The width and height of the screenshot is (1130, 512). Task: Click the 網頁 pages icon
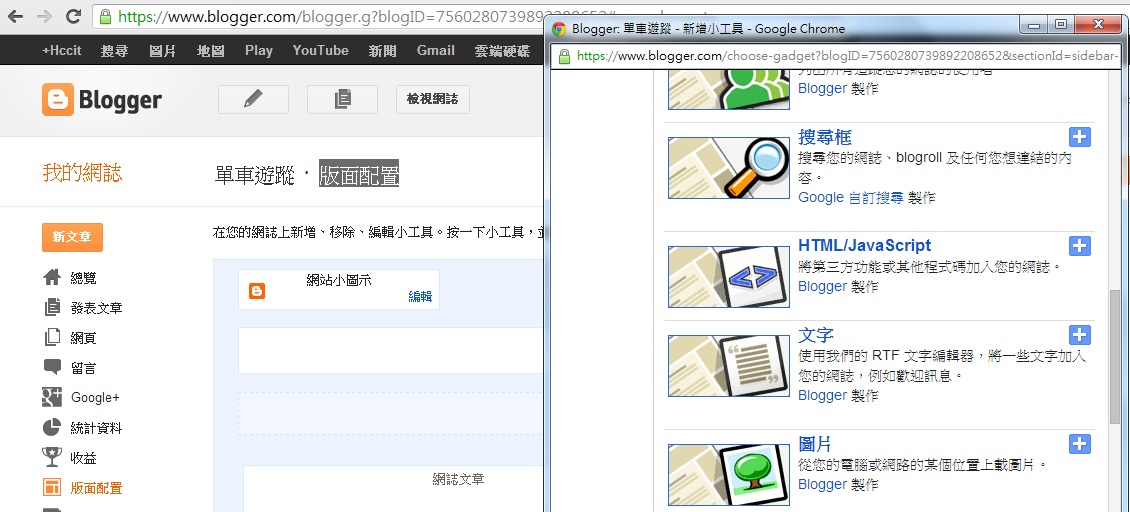[x=52, y=337]
